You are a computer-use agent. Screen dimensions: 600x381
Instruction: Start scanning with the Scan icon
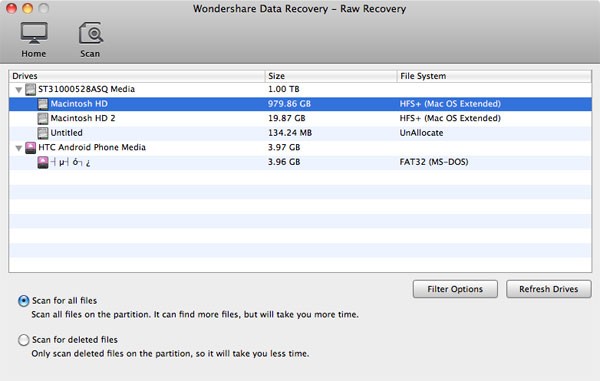pos(91,34)
